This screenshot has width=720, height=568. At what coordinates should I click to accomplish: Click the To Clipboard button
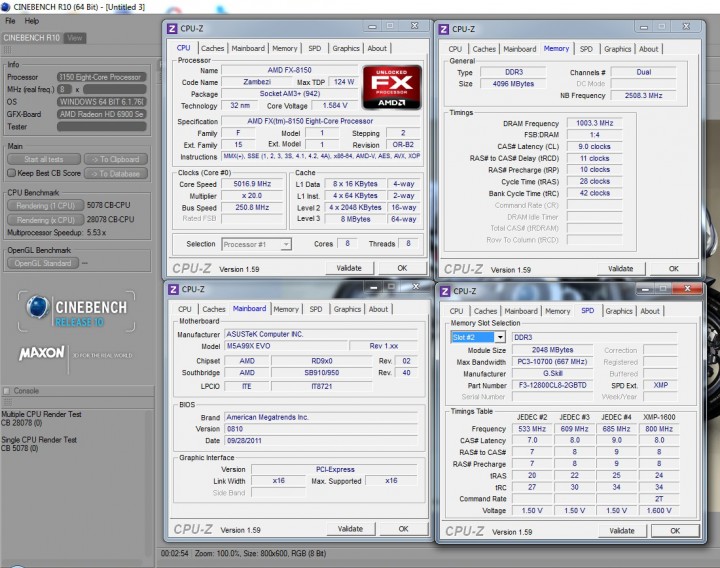[116, 159]
